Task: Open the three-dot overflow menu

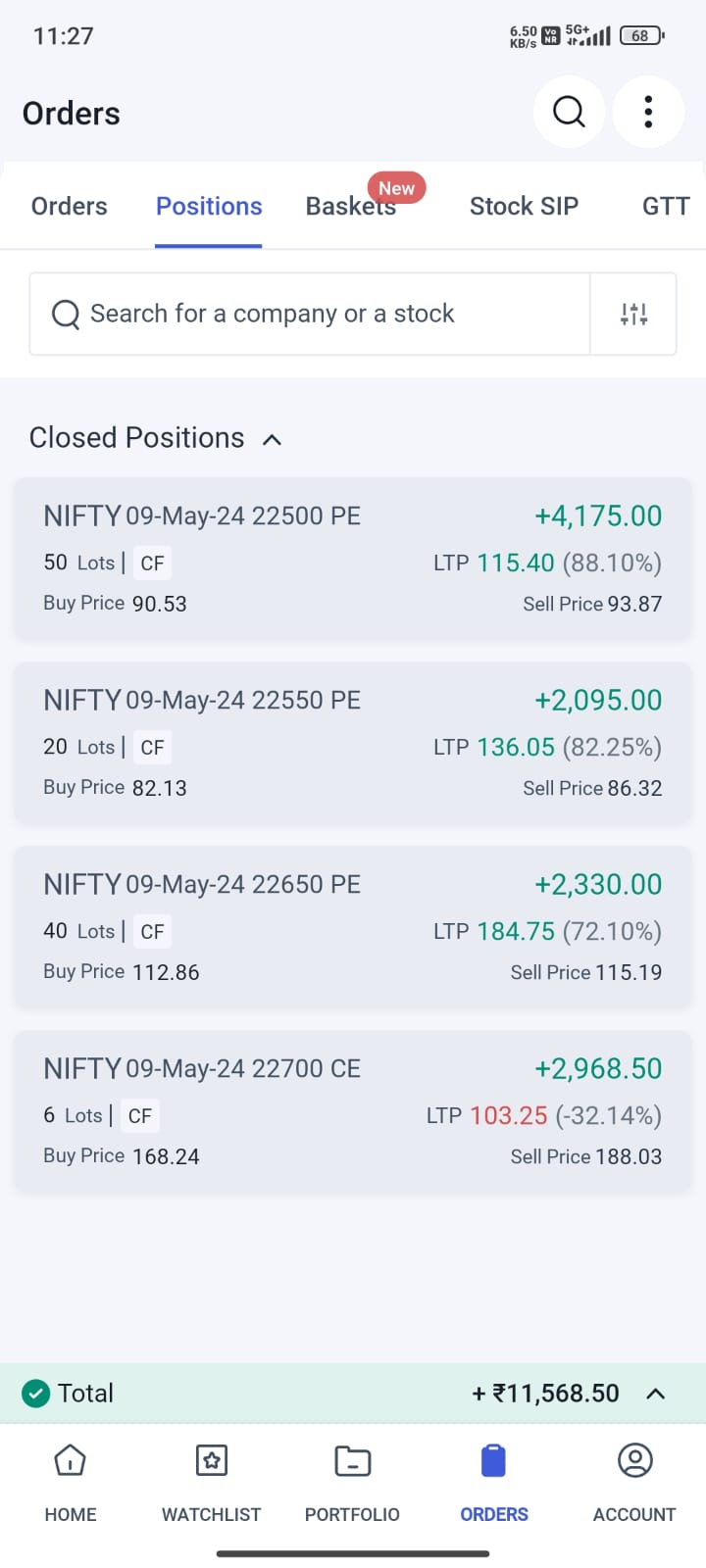Action: click(648, 112)
